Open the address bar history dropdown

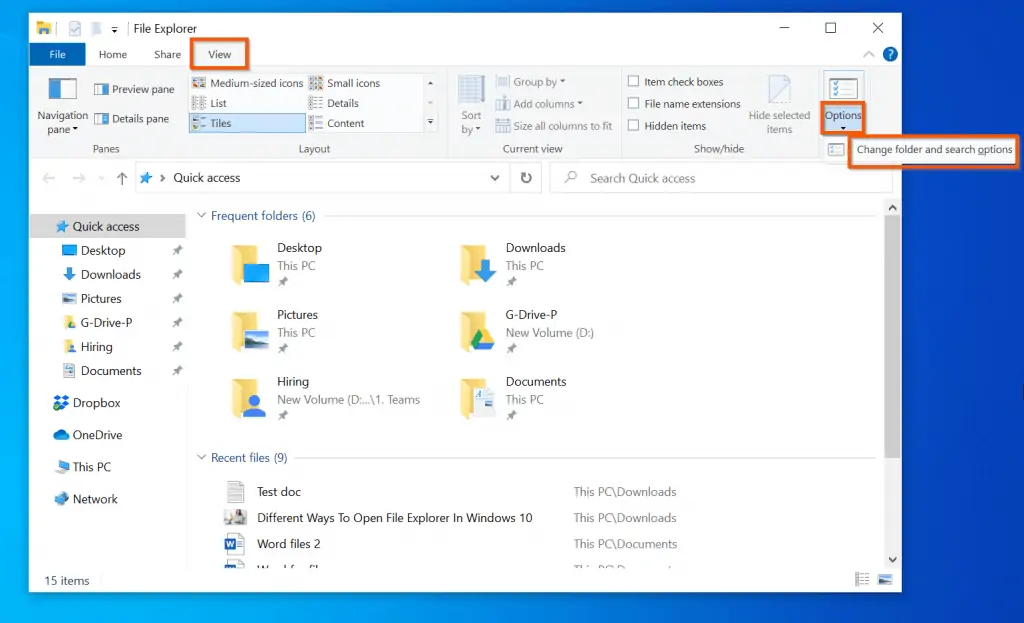494,178
